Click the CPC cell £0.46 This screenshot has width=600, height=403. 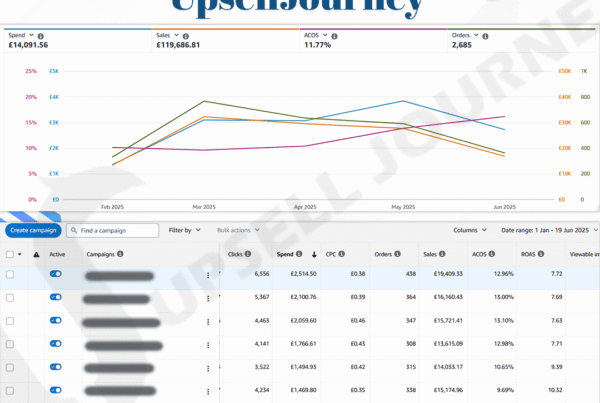click(358, 320)
